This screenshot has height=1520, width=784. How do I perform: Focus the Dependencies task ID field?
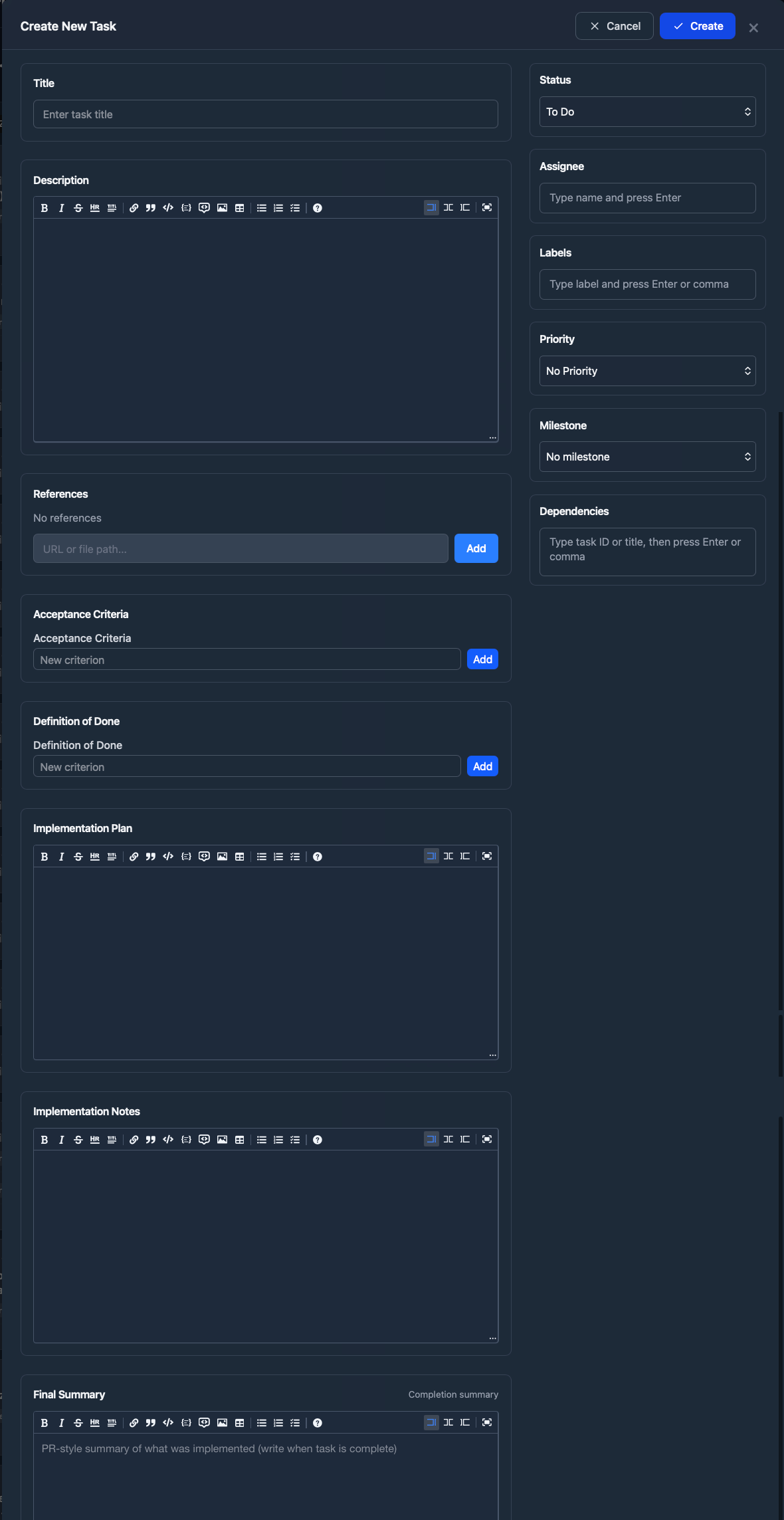pos(648,552)
